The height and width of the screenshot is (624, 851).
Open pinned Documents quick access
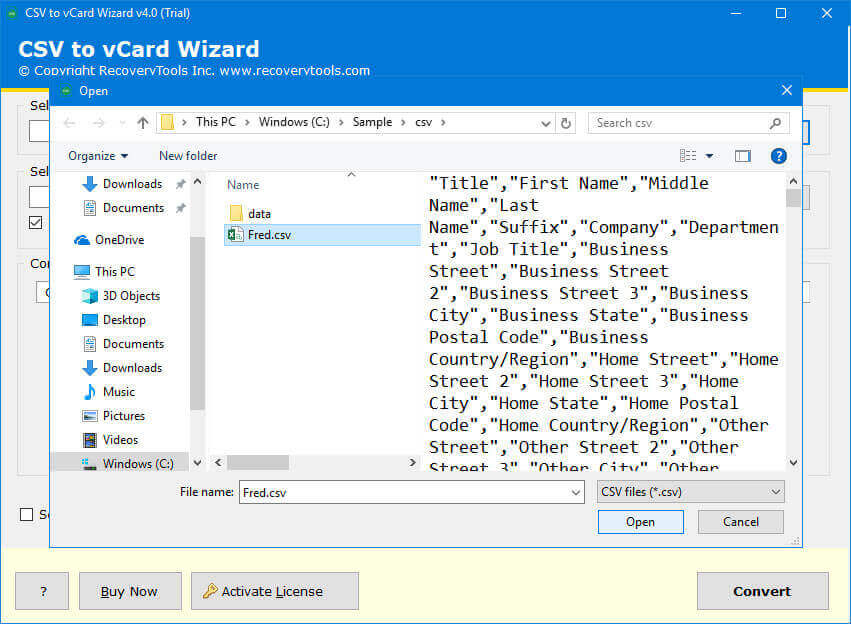click(x=132, y=208)
